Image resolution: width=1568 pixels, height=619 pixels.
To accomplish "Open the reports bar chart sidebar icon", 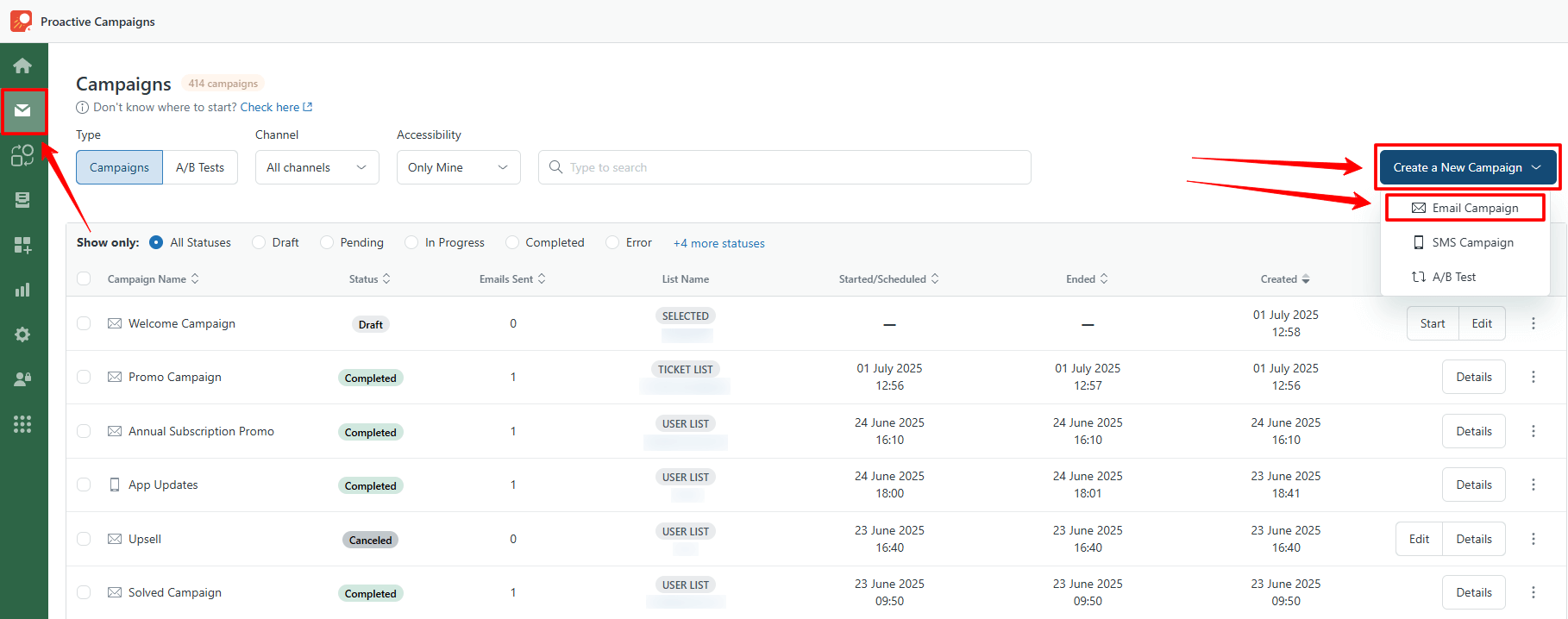I will point(22,290).
